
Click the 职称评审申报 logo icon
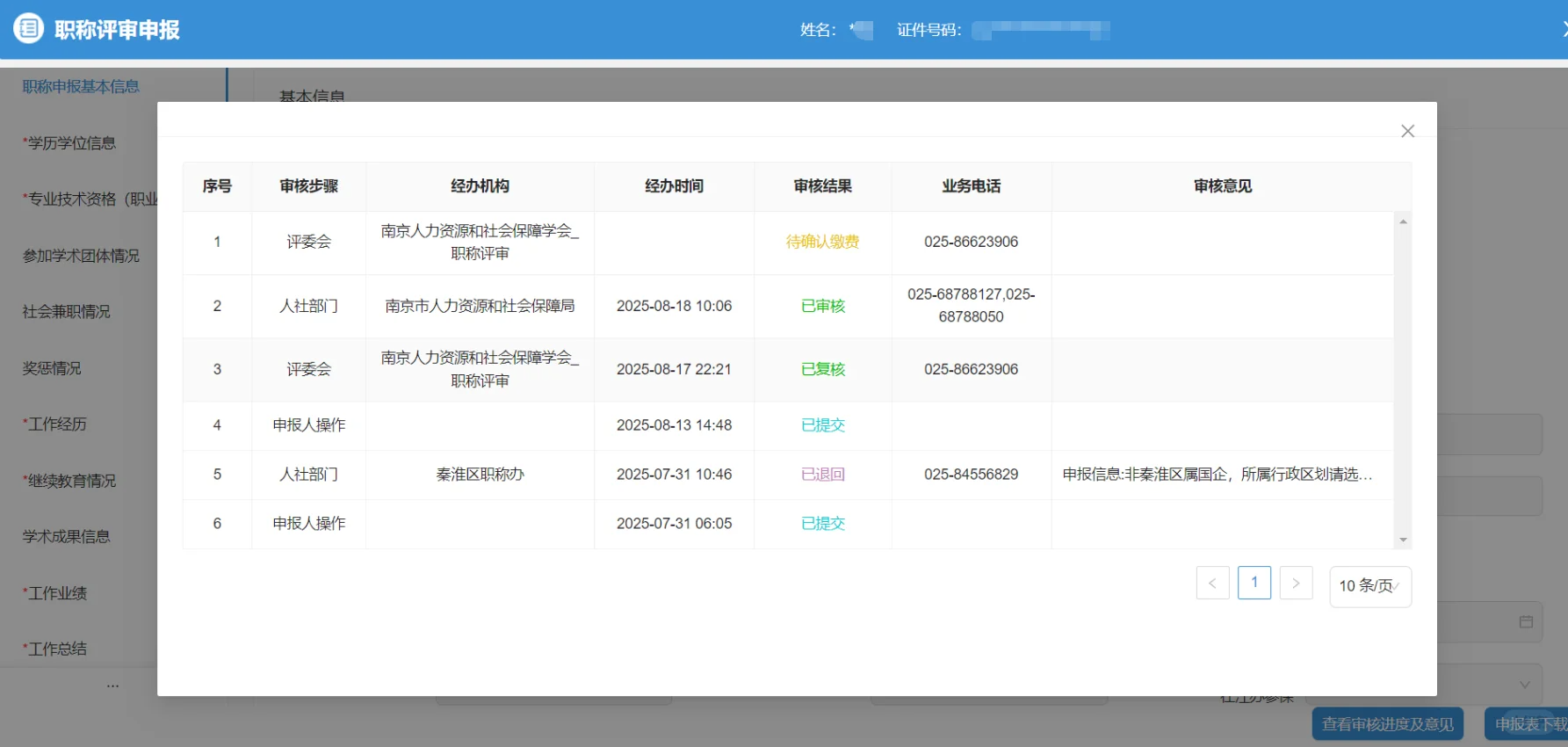28,29
